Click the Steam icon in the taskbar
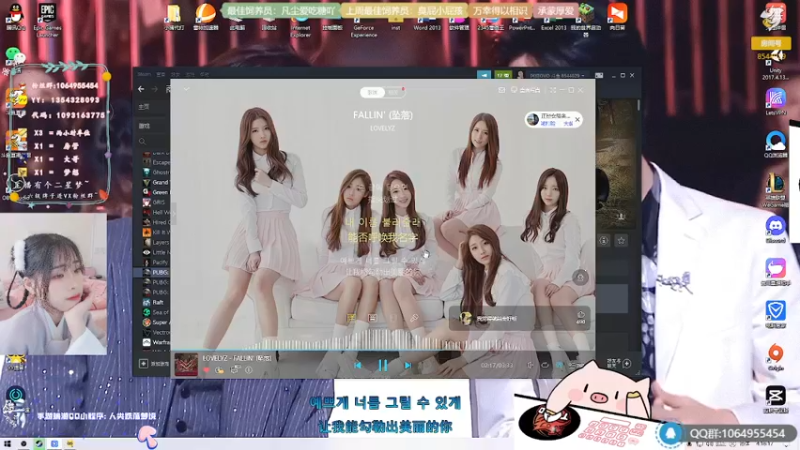800x450 pixels. coord(39,444)
